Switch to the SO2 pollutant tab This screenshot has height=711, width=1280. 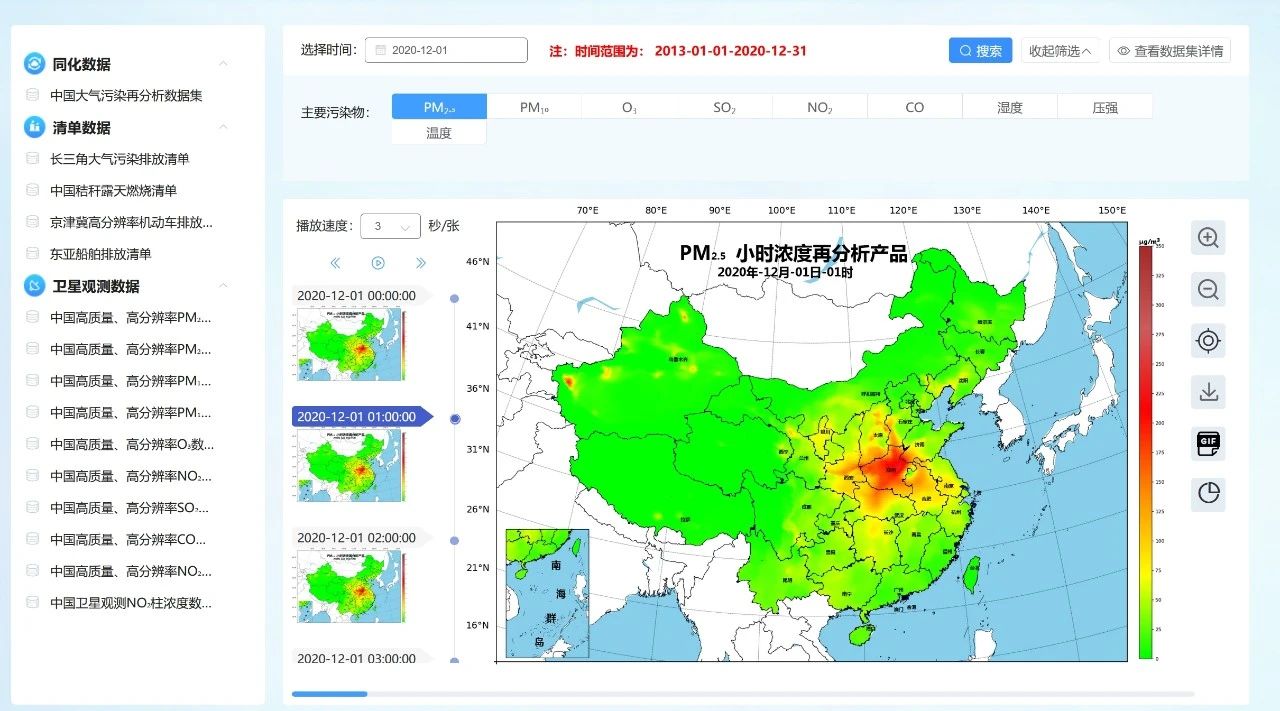[x=724, y=107]
